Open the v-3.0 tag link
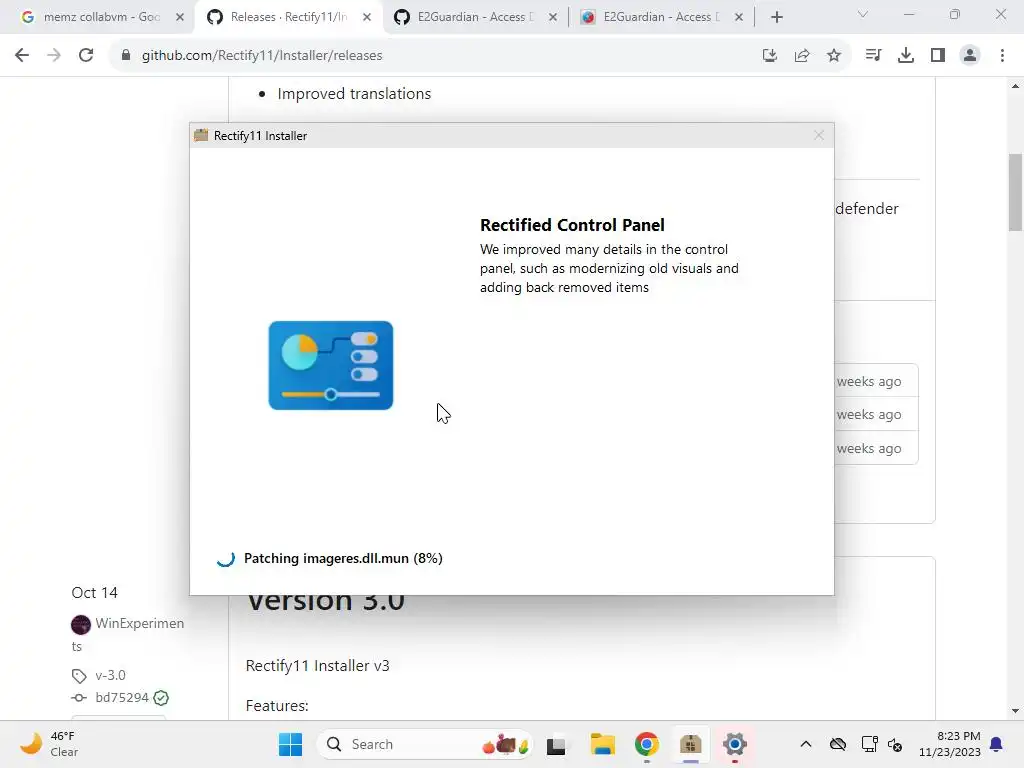Image resolution: width=1024 pixels, height=768 pixels. [x=110, y=675]
